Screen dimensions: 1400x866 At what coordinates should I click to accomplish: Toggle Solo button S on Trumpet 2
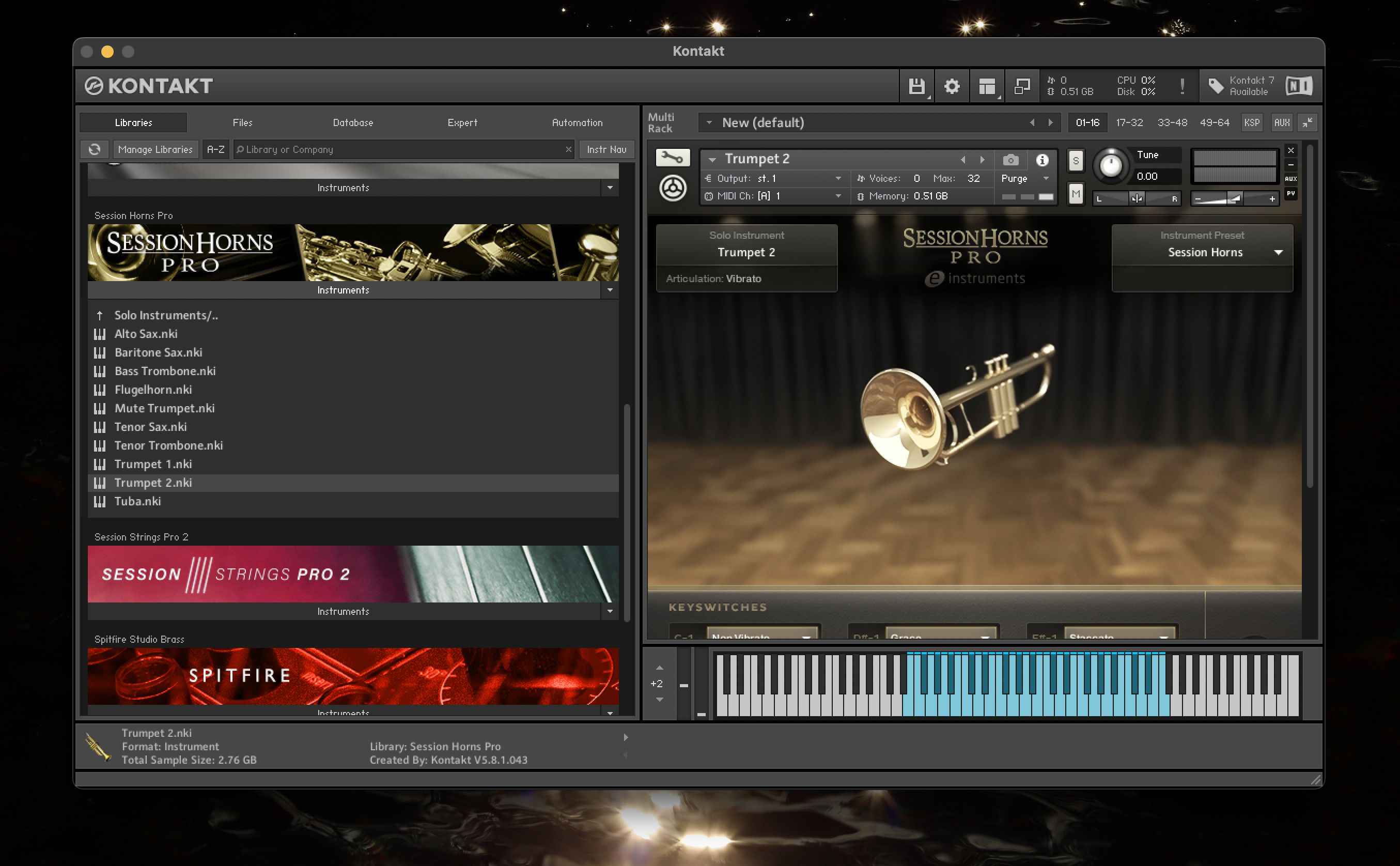[1076, 161]
